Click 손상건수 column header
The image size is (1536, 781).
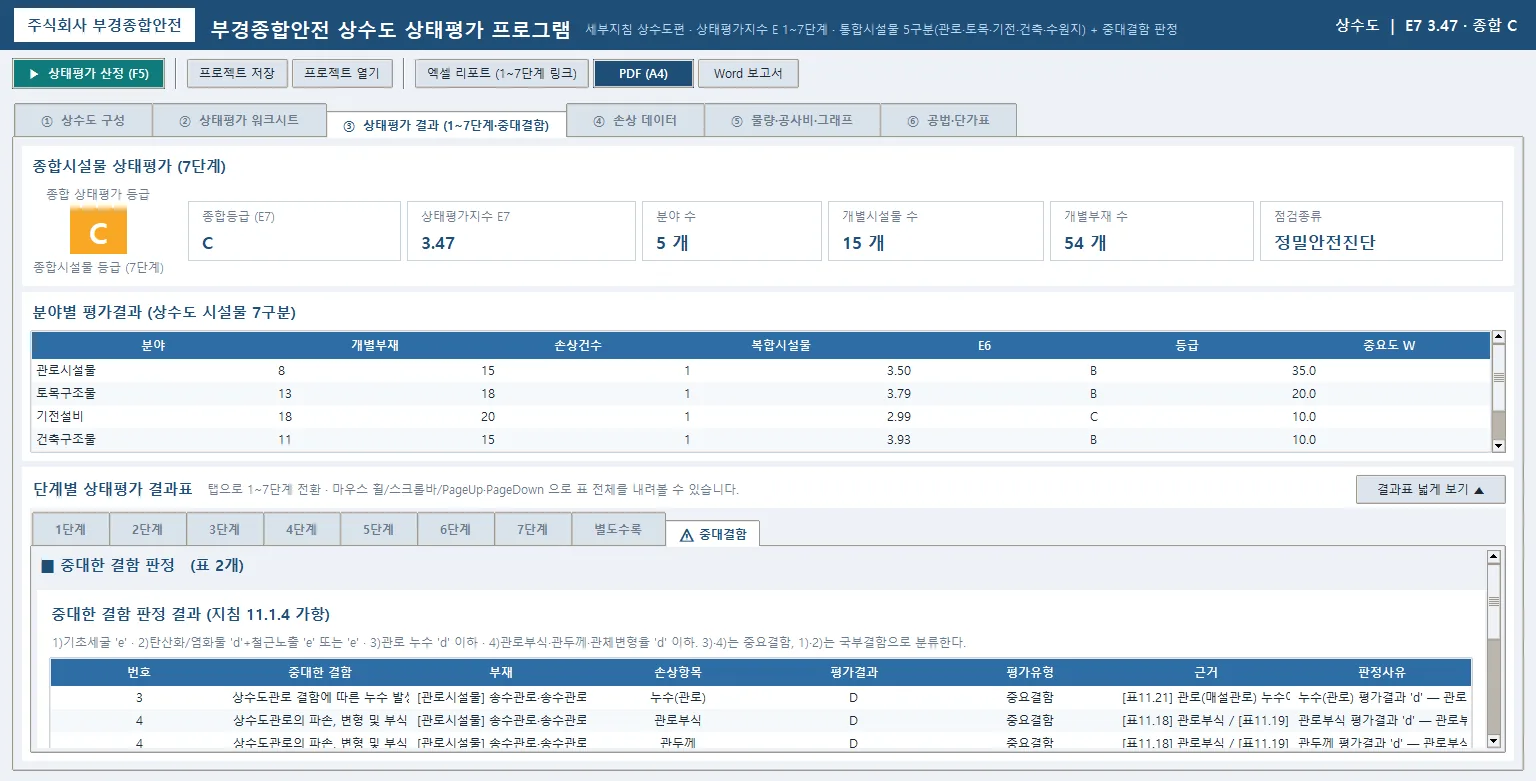click(578, 345)
